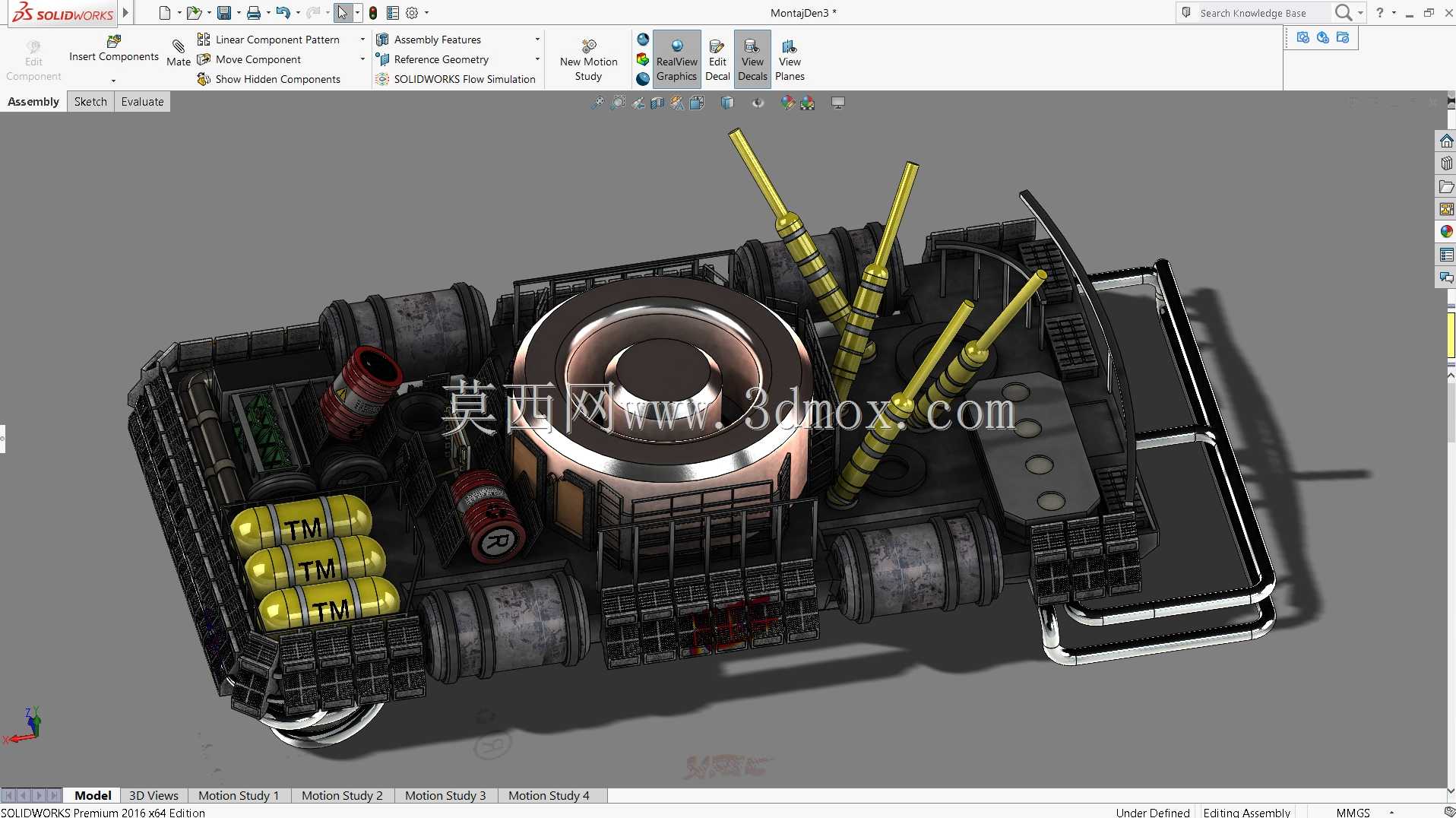
Task: Click the New document icon
Action: (x=164, y=13)
